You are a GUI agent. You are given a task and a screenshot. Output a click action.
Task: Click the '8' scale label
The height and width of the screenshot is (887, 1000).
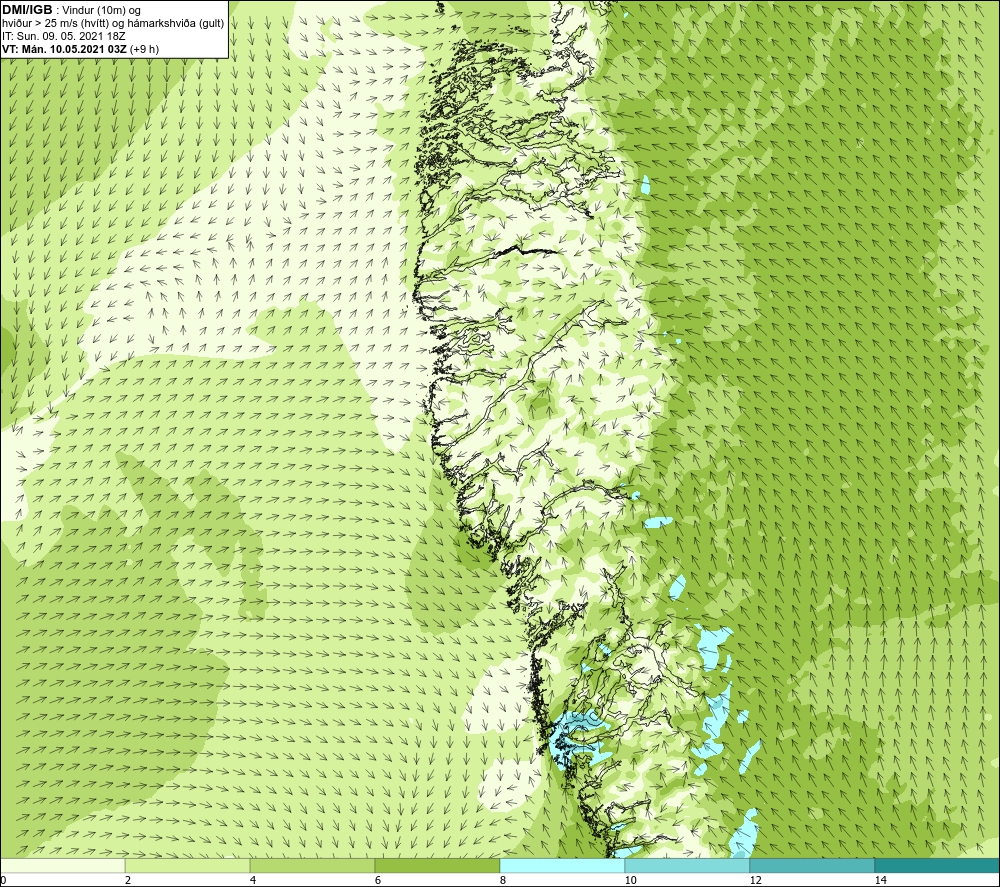[x=503, y=880]
